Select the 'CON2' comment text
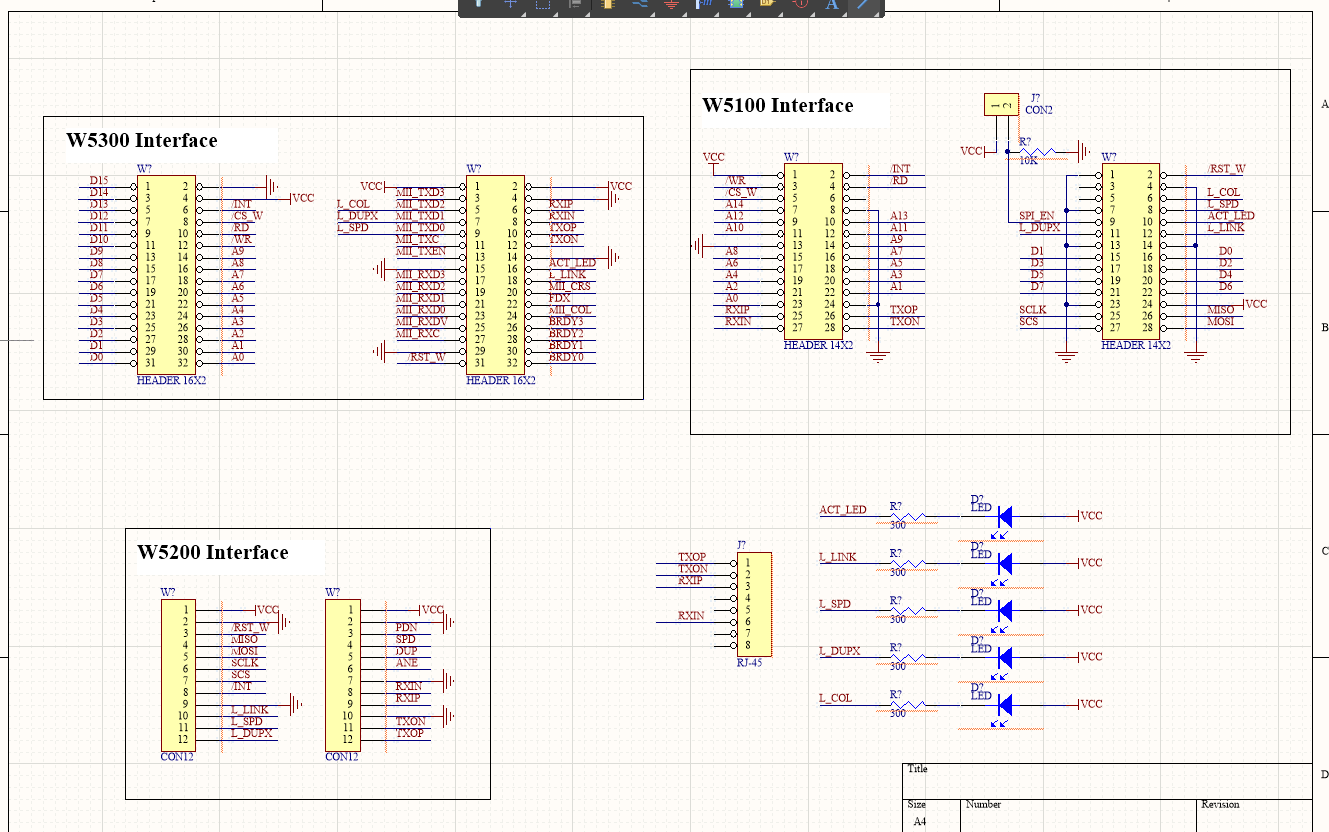 (x=1039, y=110)
